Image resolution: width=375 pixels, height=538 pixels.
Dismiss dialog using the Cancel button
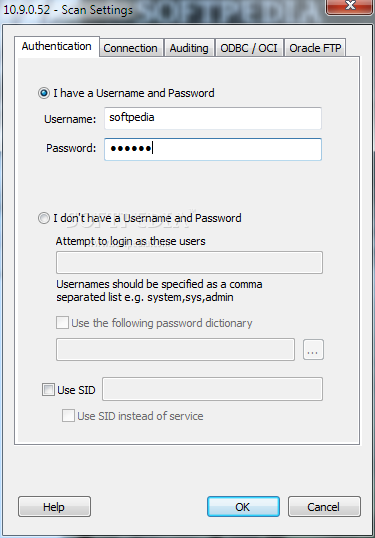click(324, 506)
